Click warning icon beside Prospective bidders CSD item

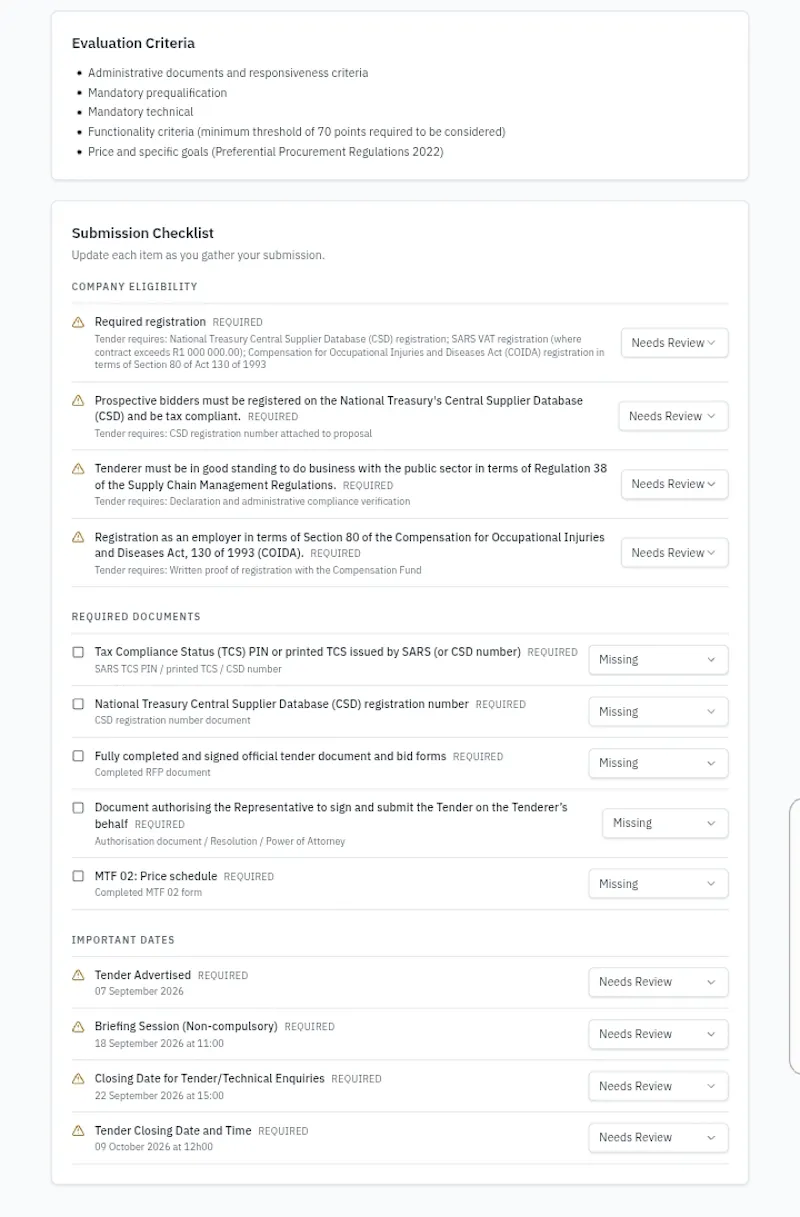[78, 400]
